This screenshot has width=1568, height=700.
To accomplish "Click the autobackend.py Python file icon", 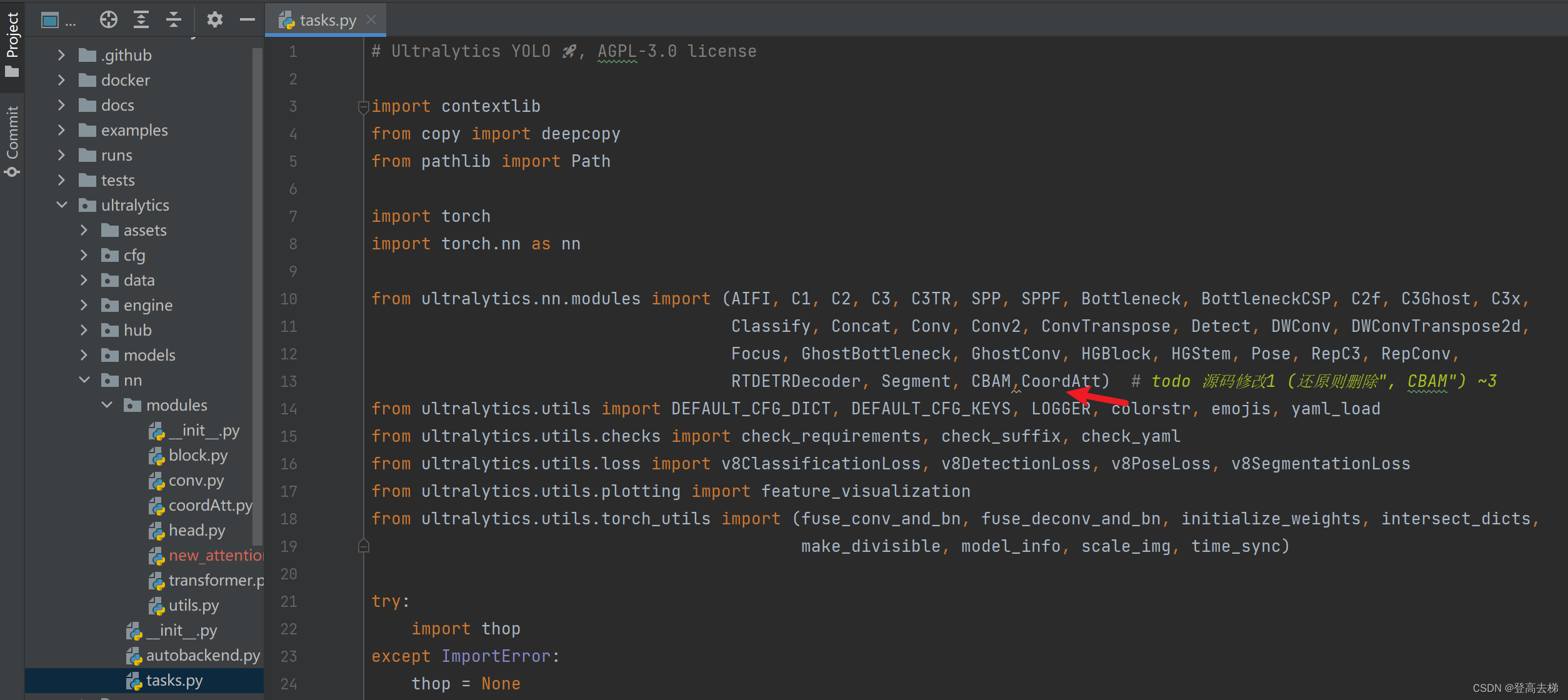I will point(134,656).
